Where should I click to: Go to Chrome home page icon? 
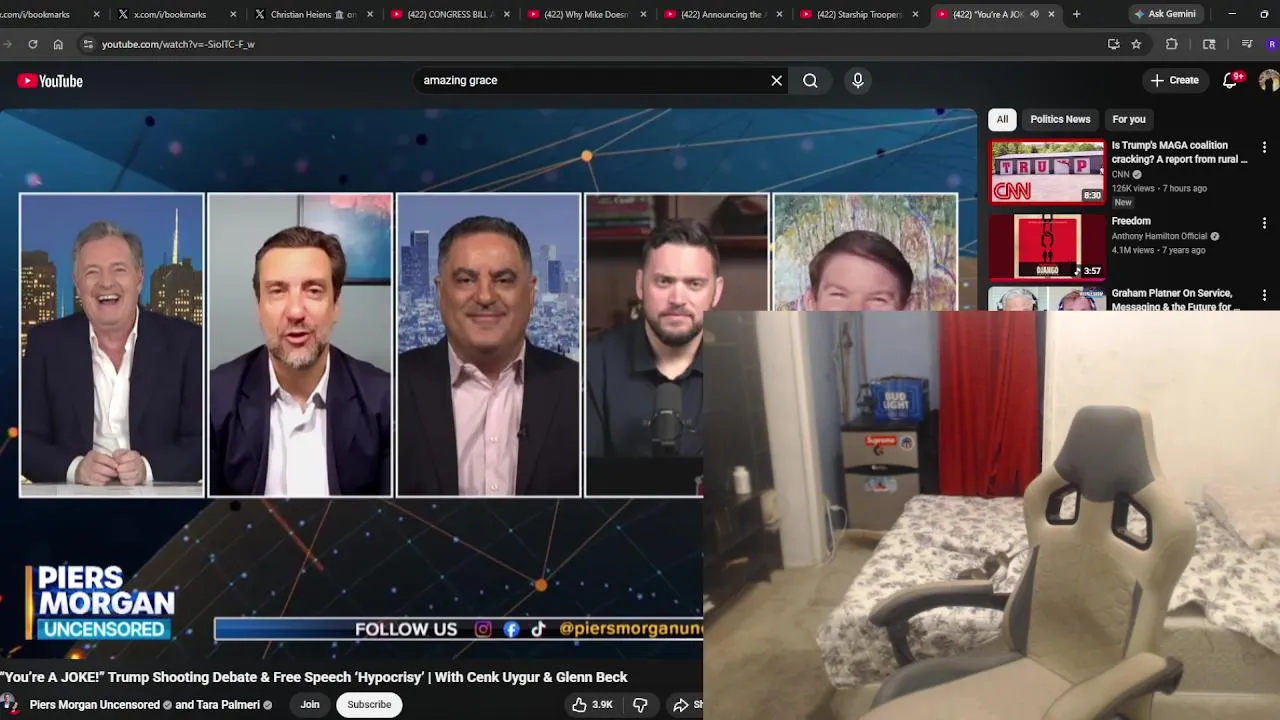[x=58, y=44]
